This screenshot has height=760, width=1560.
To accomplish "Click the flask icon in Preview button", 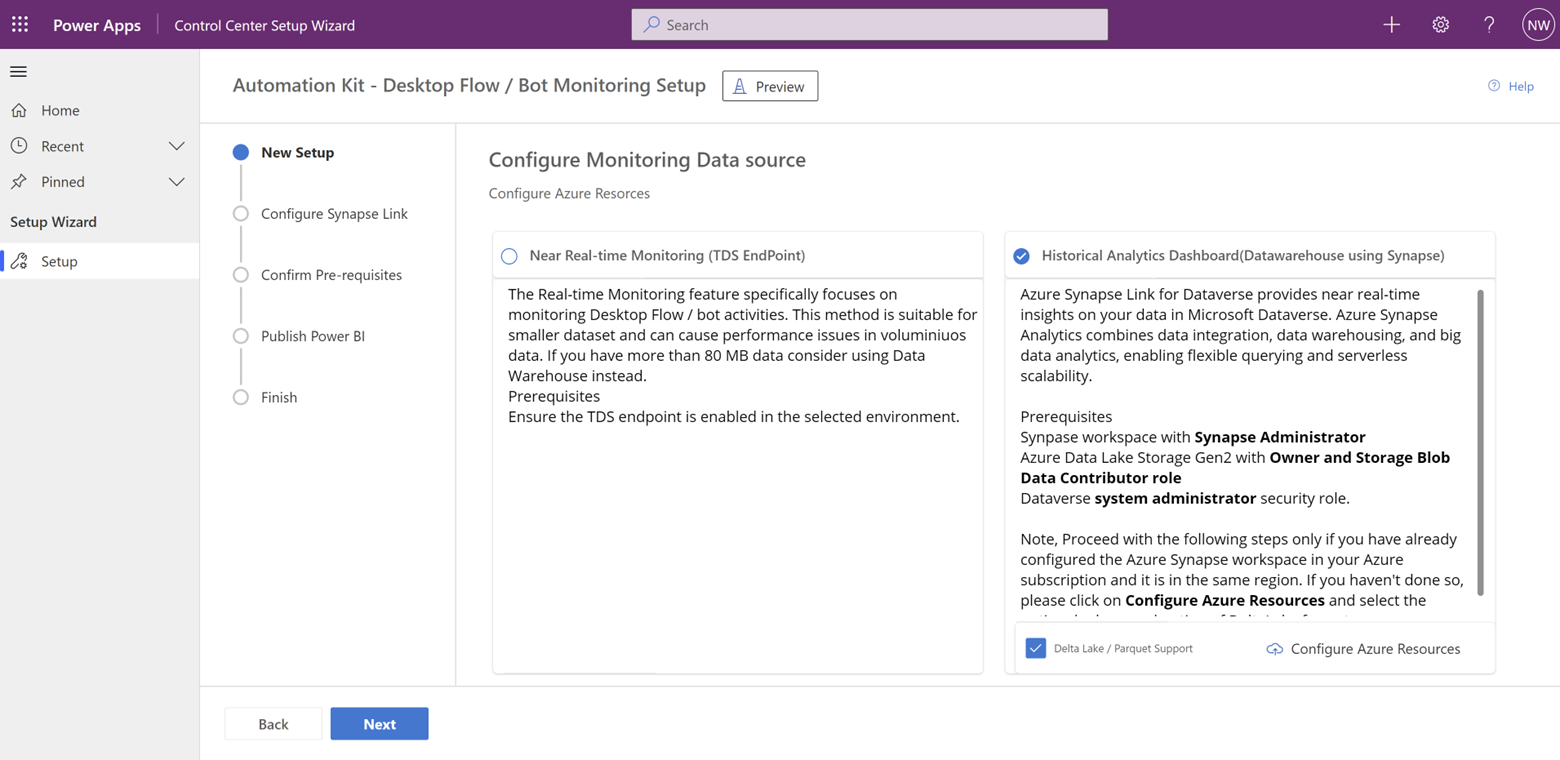I will tap(740, 87).
